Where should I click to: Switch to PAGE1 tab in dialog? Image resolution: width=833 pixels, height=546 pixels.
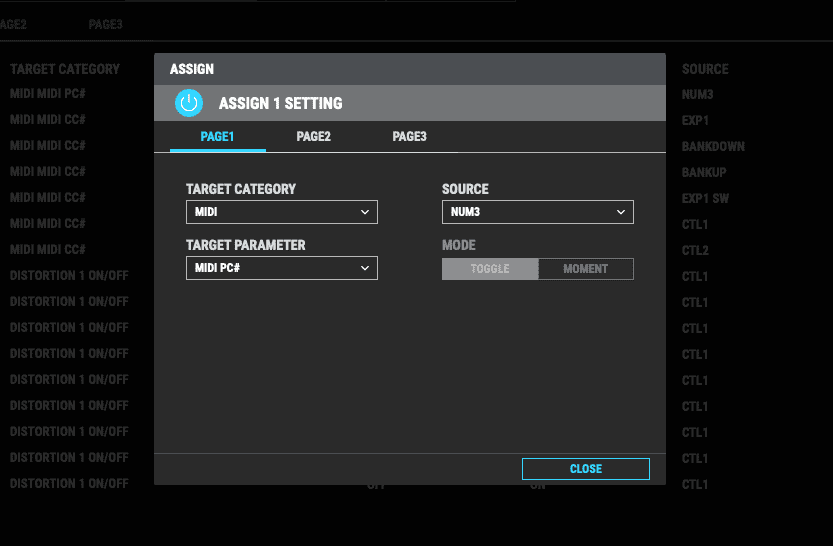[x=217, y=136]
